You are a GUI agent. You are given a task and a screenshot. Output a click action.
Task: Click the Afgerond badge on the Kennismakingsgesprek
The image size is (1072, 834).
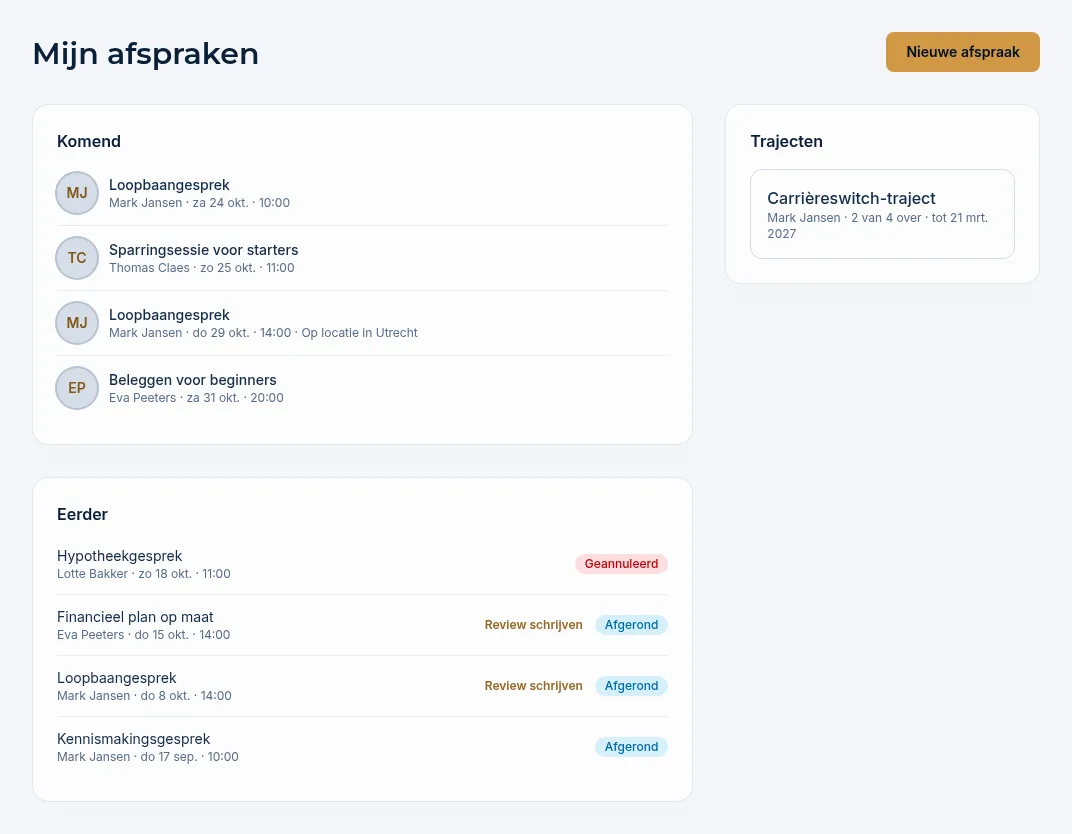(x=631, y=747)
